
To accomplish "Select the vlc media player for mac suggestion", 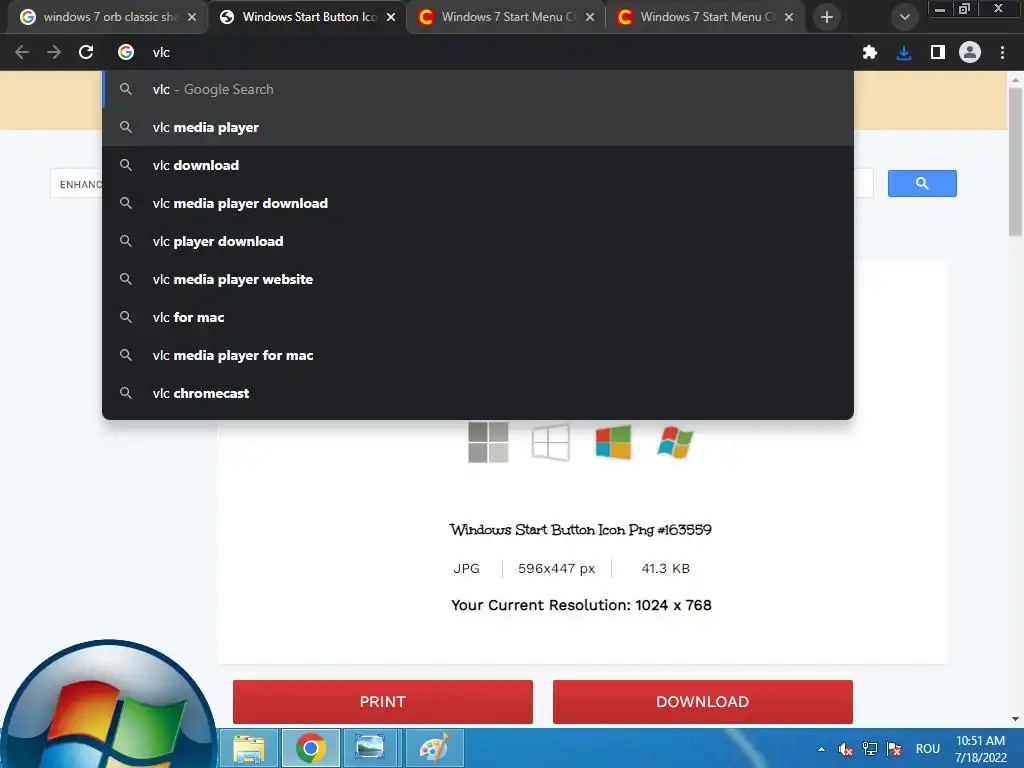I will [x=478, y=355].
